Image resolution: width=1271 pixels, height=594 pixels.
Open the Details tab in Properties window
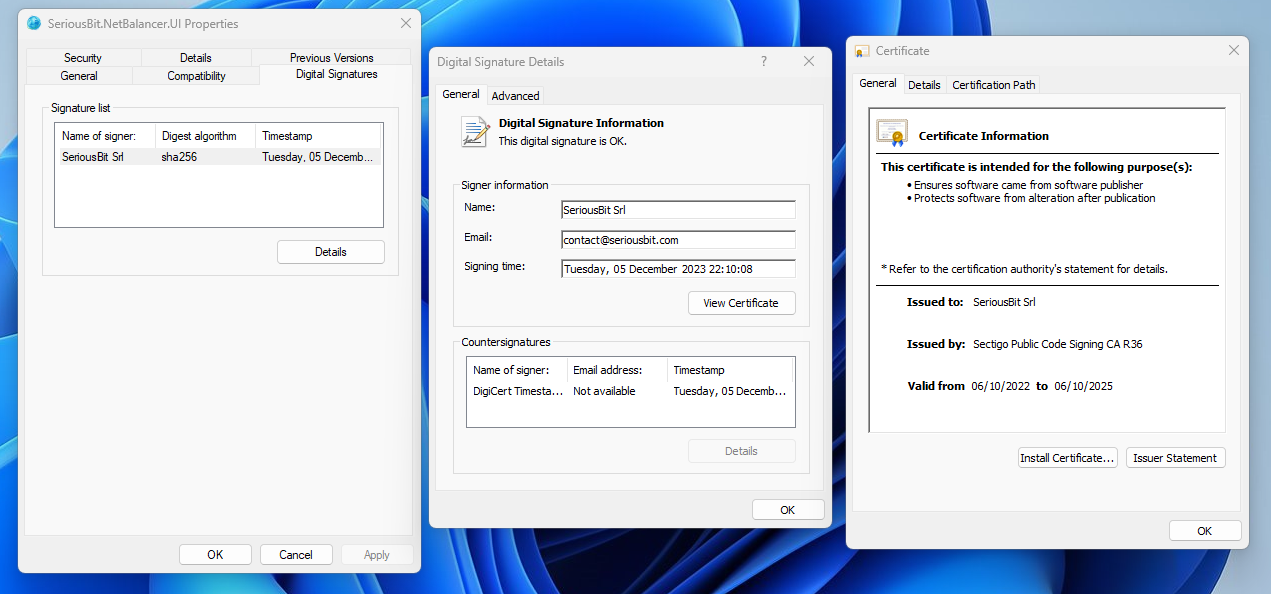tap(196, 58)
